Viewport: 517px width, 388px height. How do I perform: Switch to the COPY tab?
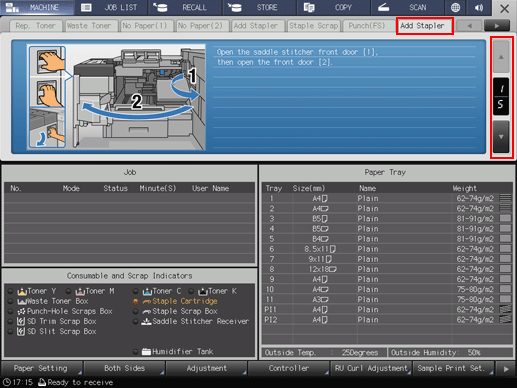click(x=333, y=7)
